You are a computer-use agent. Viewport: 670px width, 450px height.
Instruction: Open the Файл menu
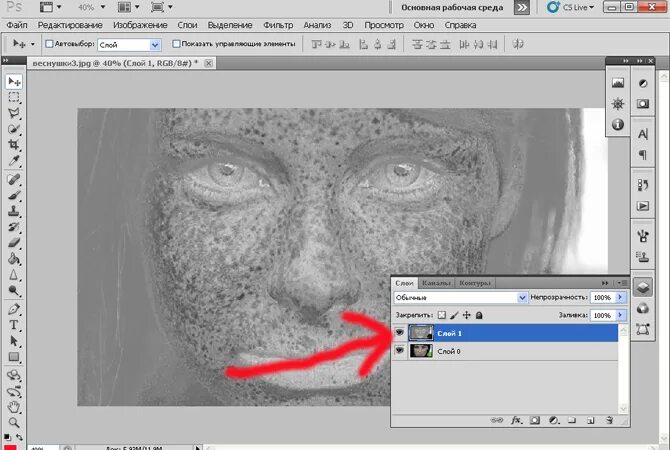(17, 25)
